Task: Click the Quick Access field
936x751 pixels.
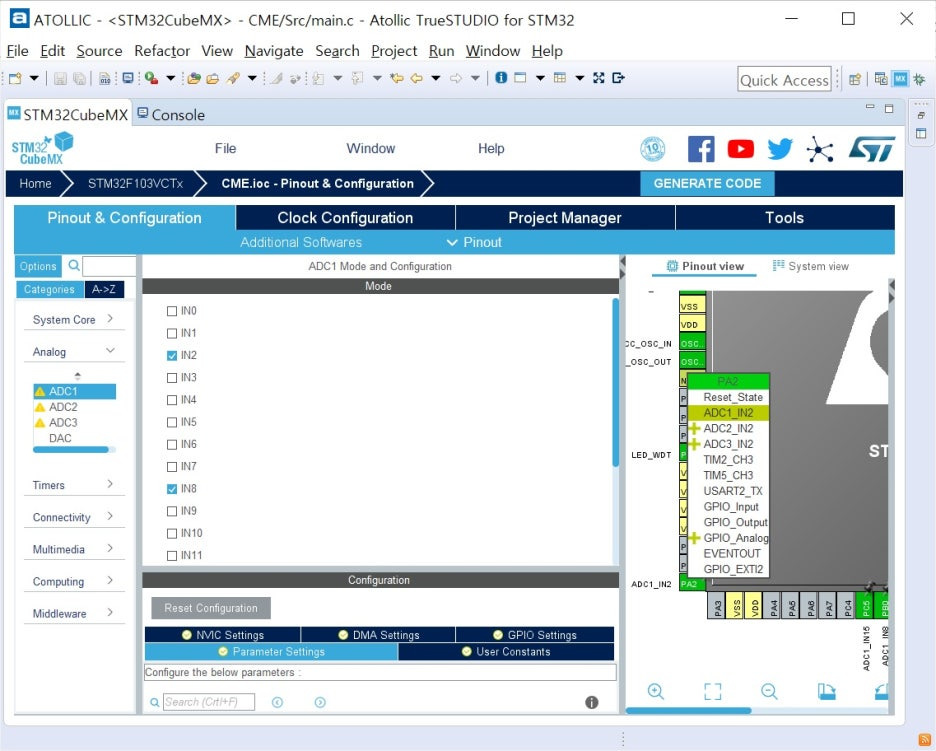Action: click(x=784, y=79)
